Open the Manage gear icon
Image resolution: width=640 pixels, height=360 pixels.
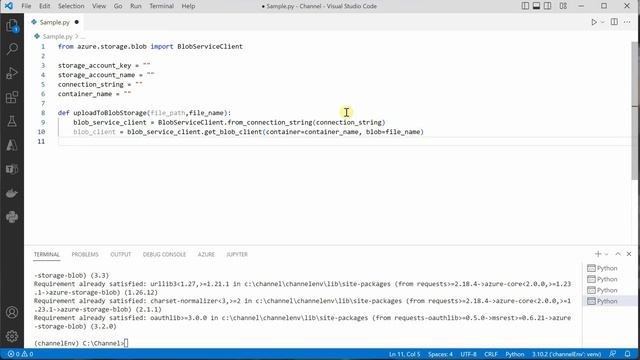coord(12,336)
